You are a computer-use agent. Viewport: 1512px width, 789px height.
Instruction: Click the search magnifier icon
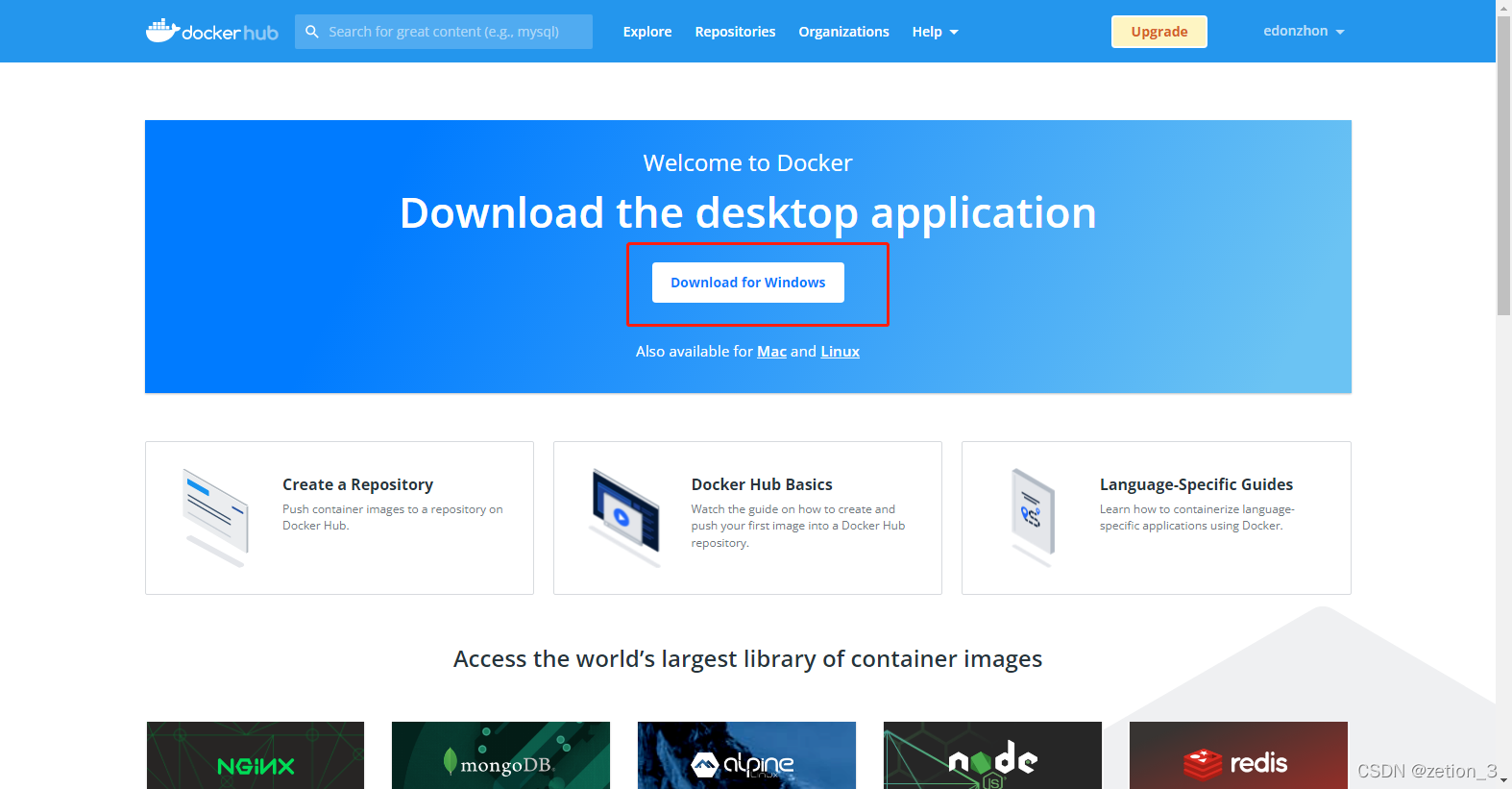click(312, 32)
